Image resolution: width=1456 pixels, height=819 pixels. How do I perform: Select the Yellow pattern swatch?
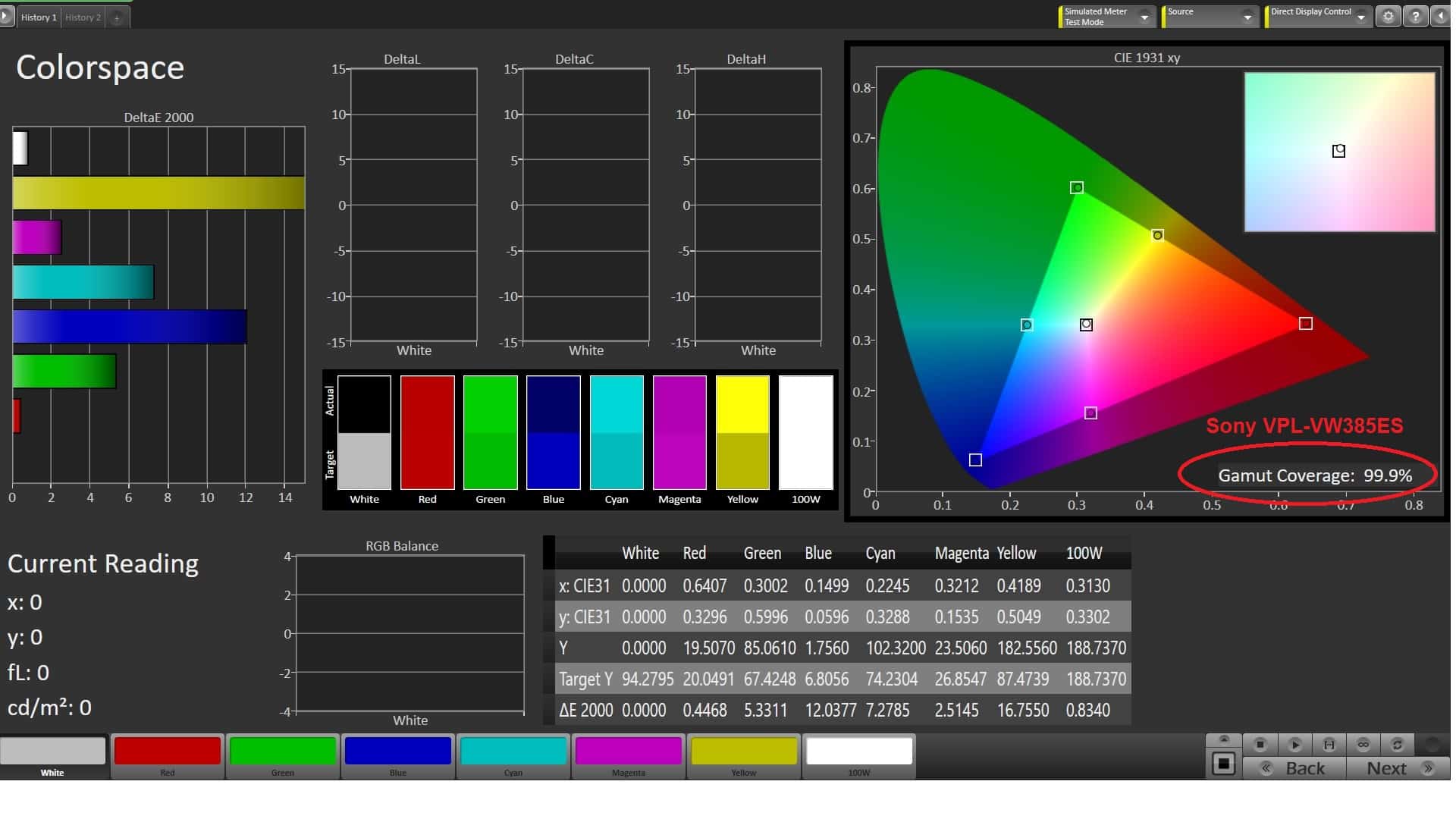pyautogui.click(x=744, y=757)
